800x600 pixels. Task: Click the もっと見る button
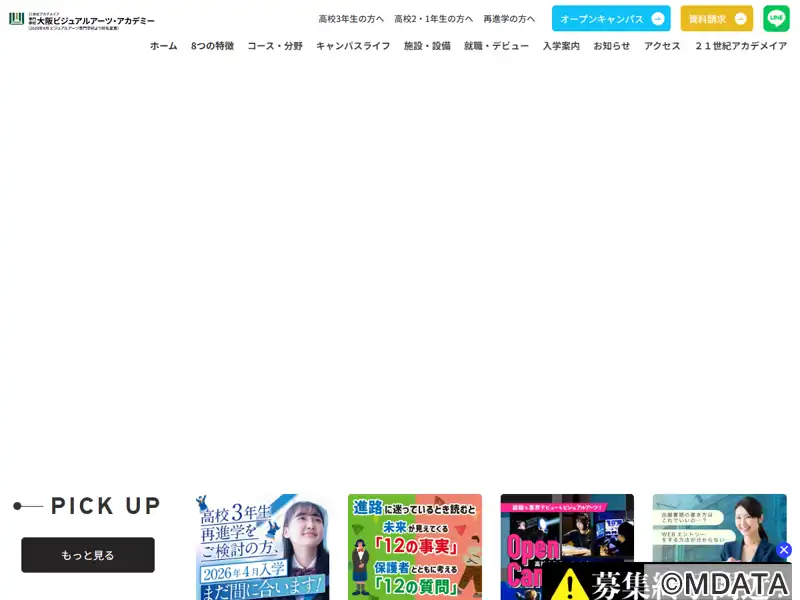pos(88,555)
